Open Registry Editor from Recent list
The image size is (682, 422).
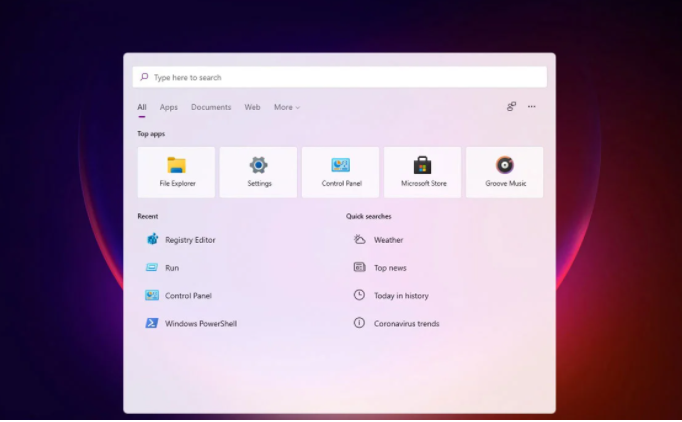click(x=189, y=240)
